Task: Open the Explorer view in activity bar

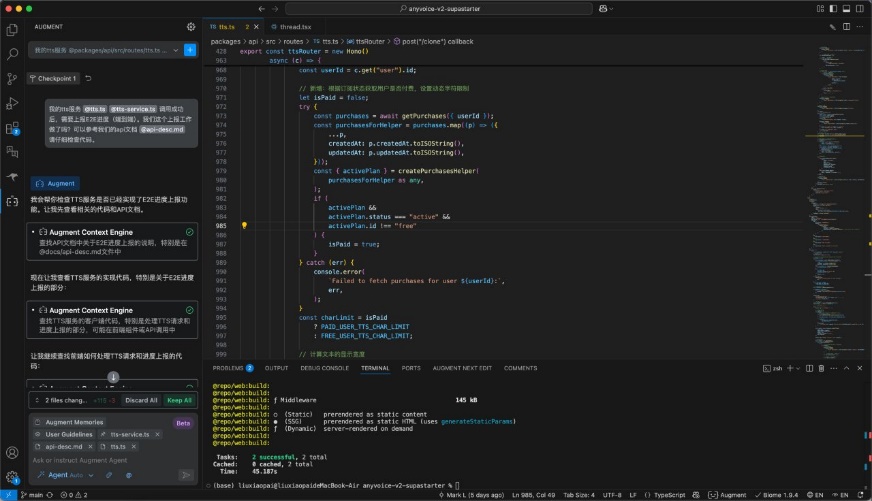Action: coord(12,30)
